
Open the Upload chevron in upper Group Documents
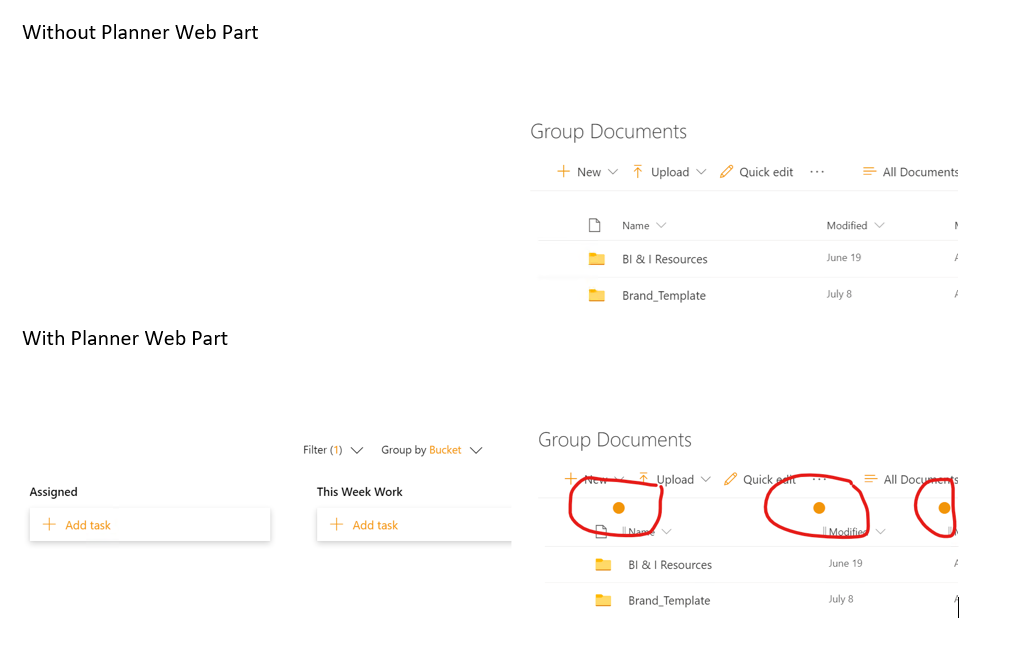coord(701,172)
